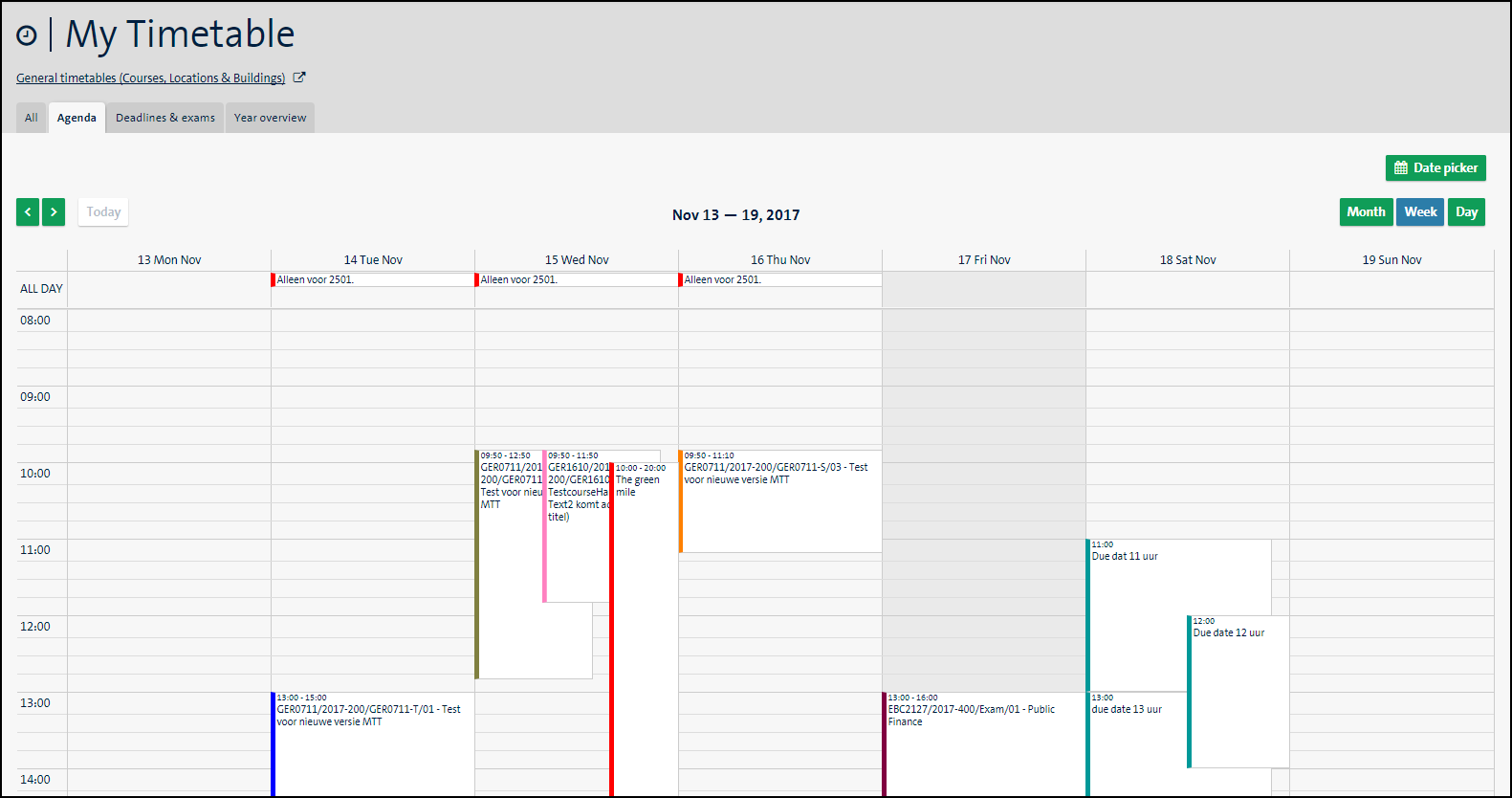This screenshot has height=798, width=1512.
Task: Open Thursday's all-day event Alleen voor 2501
Action: (x=779, y=280)
